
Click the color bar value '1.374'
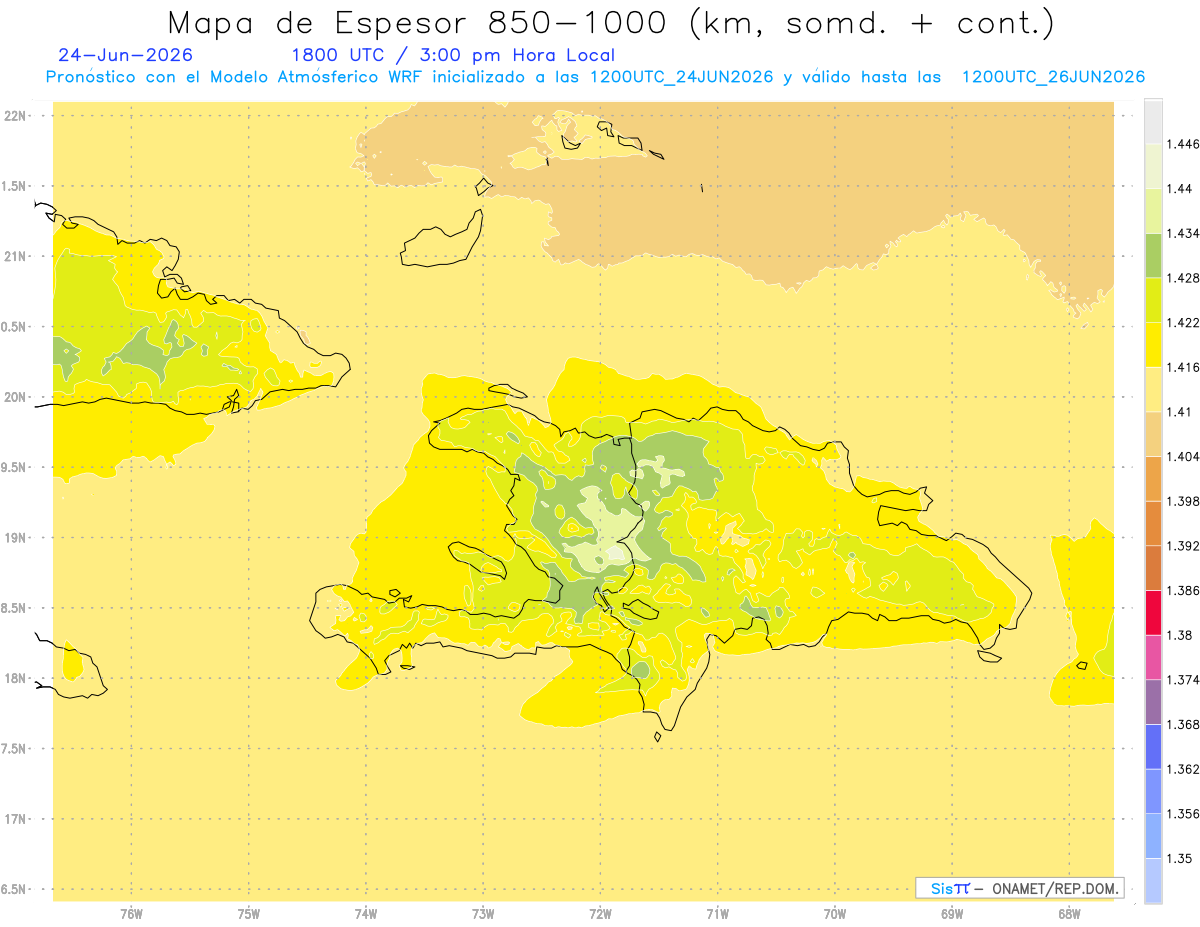coord(1183,679)
